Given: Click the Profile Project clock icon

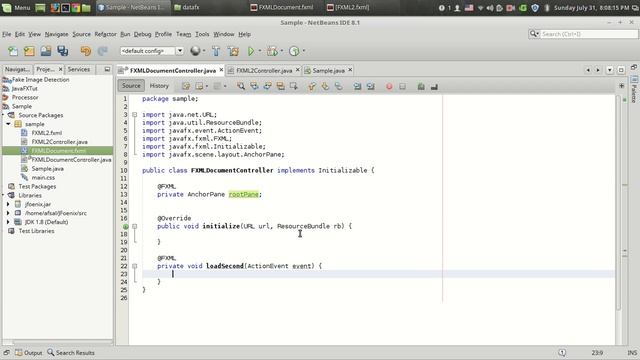Looking at the screenshot, I should (x=294, y=51).
